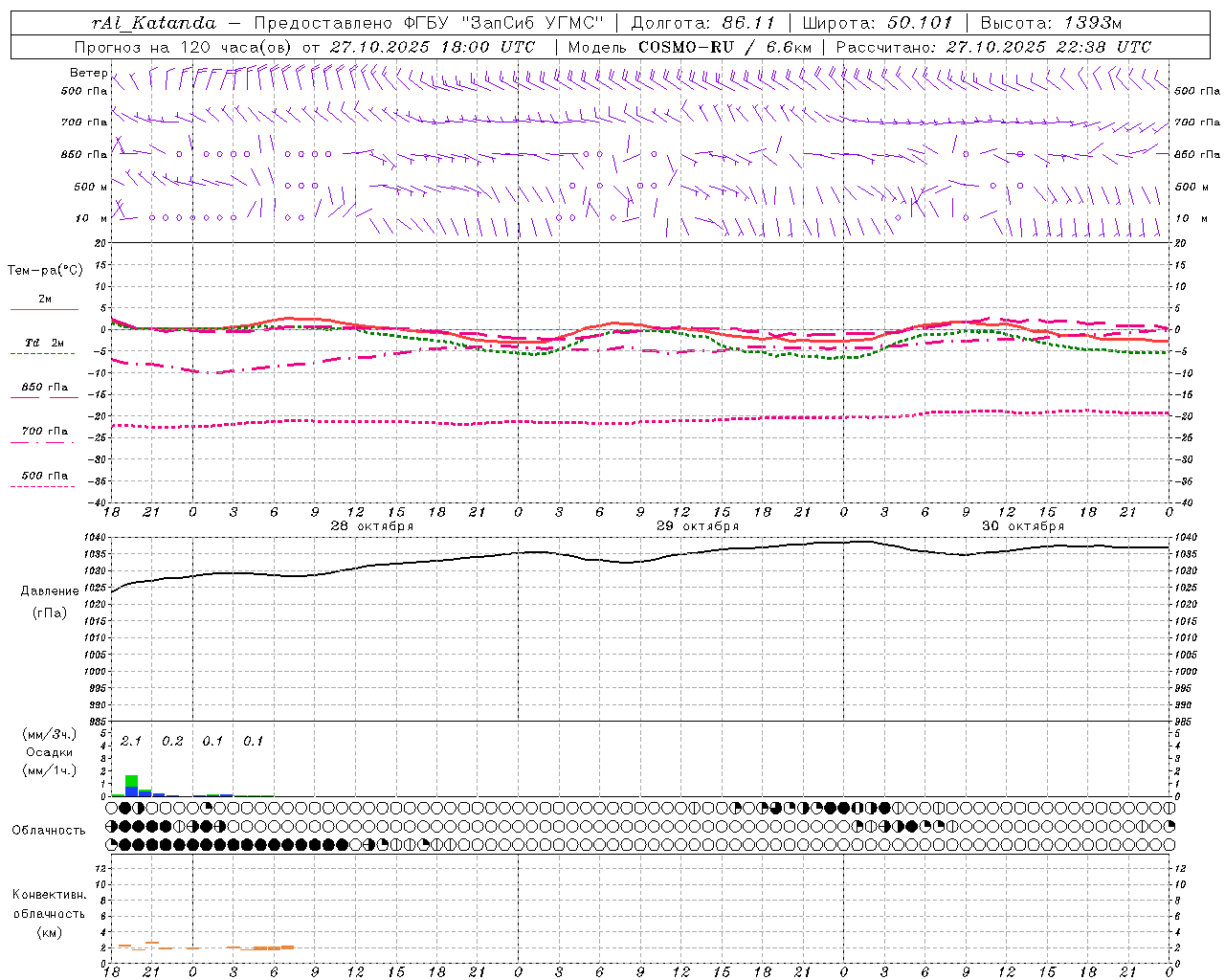Click the Рассчитано timestamp in header
This screenshot has width=1225, height=980.
[993, 47]
